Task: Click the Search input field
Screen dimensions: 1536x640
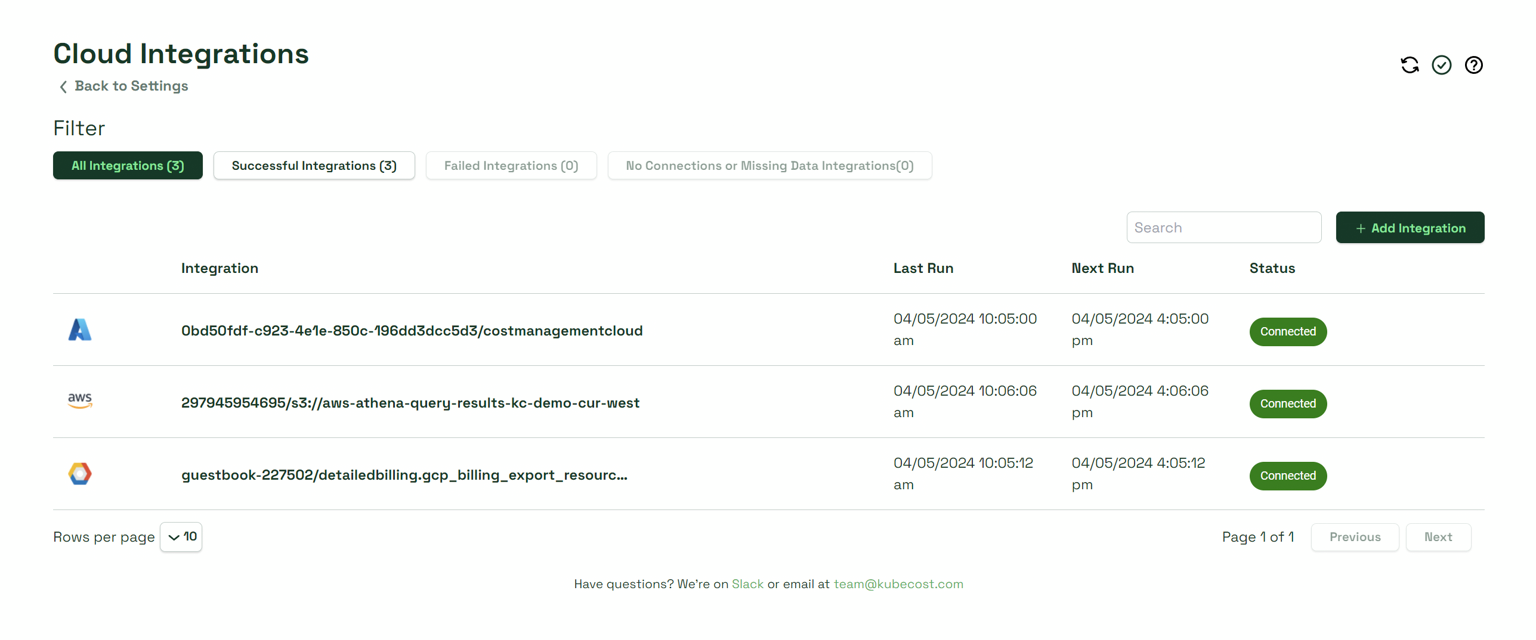Action: 1223,228
